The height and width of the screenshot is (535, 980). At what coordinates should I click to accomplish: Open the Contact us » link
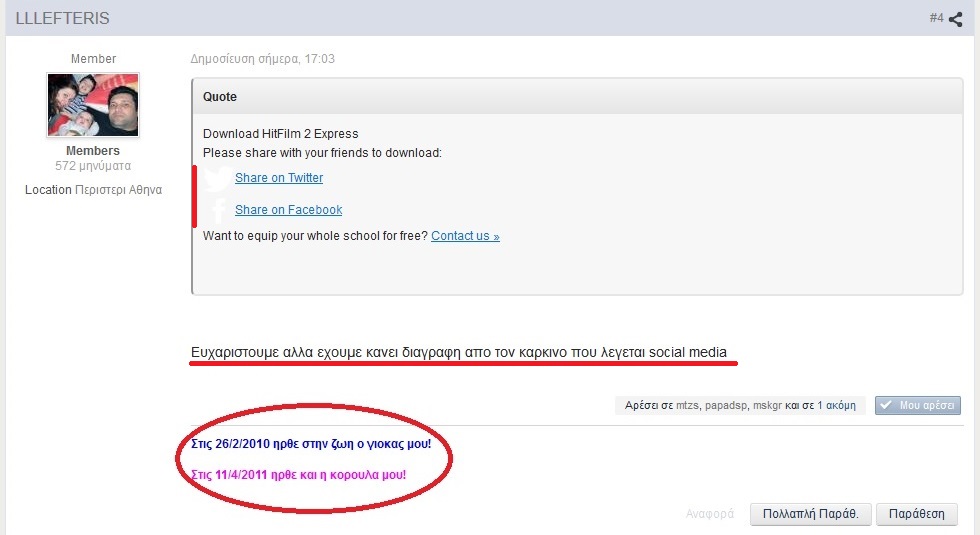[x=465, y=236]
